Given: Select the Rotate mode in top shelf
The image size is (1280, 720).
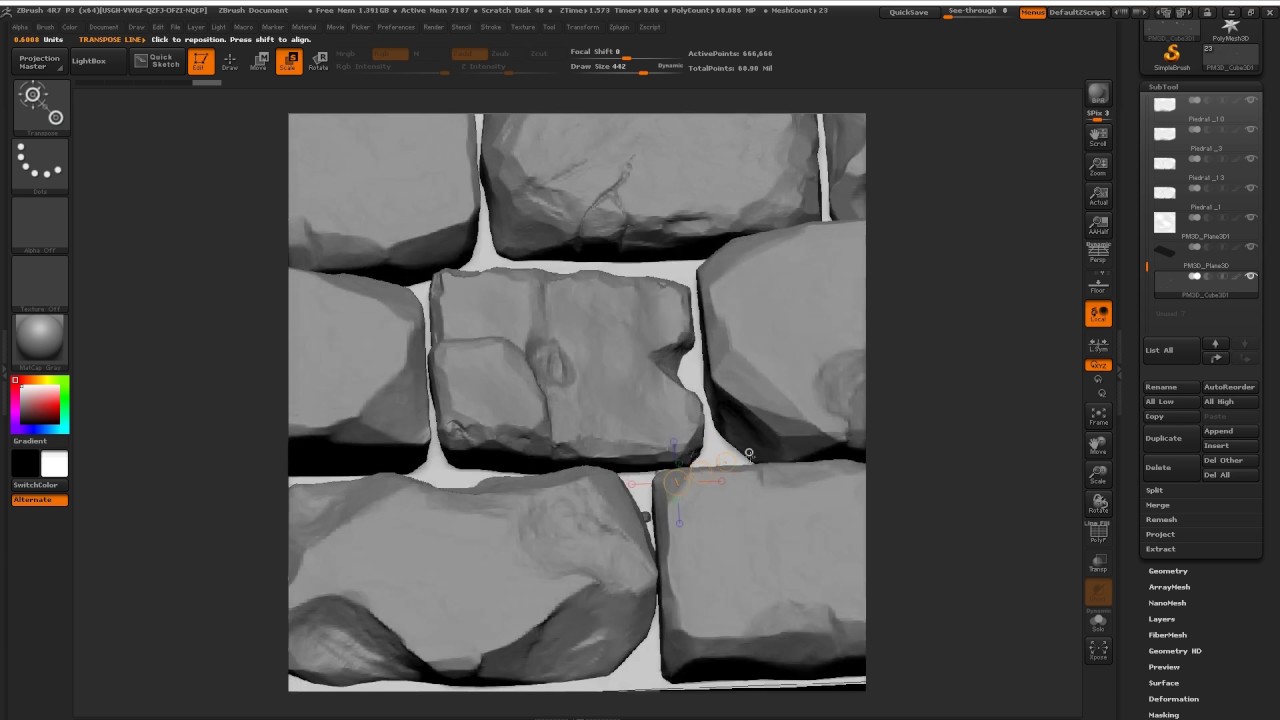Looking at the screenshot, I should (x=318, y=61).
